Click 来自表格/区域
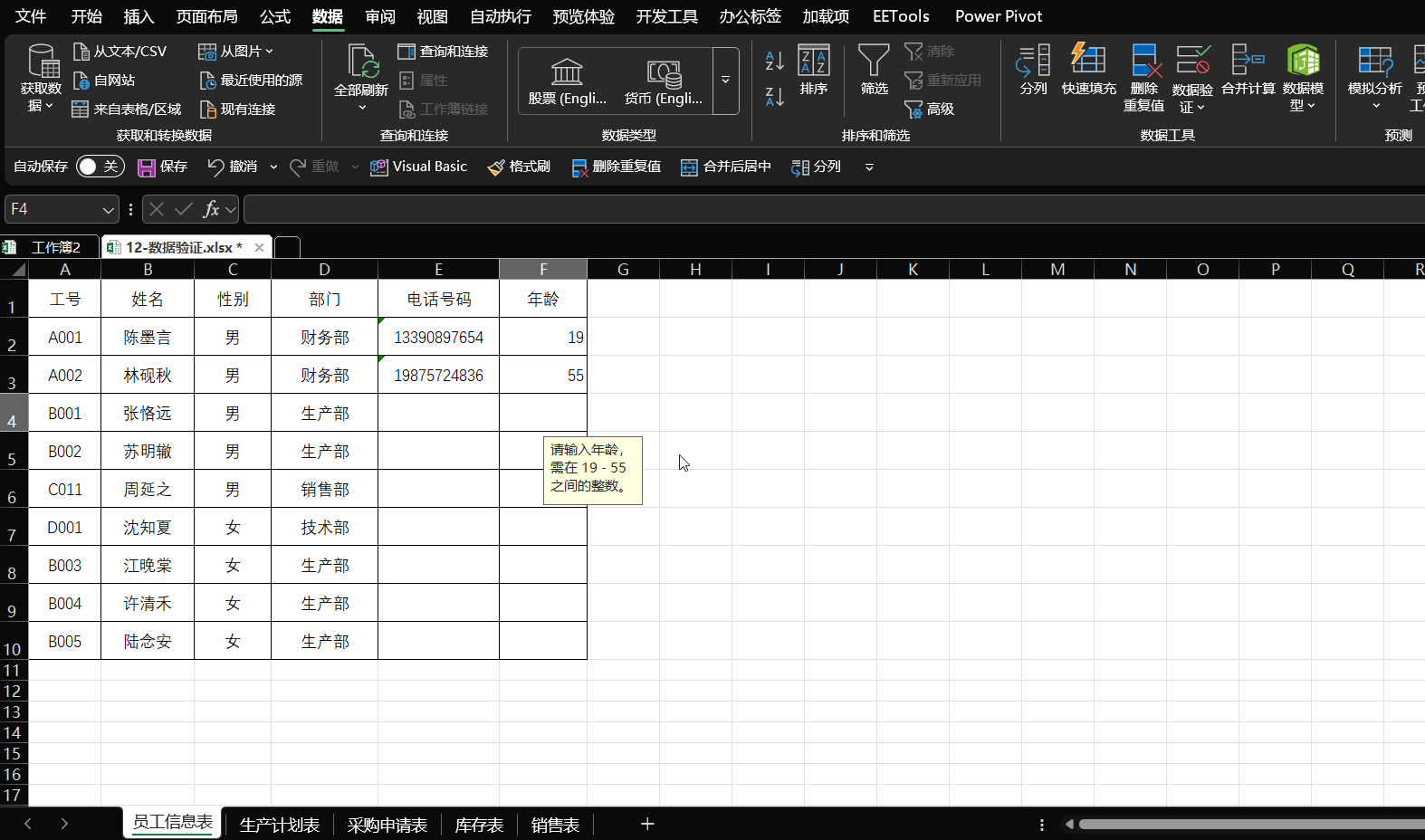The image size is (1425, 840). pos(127,110)
